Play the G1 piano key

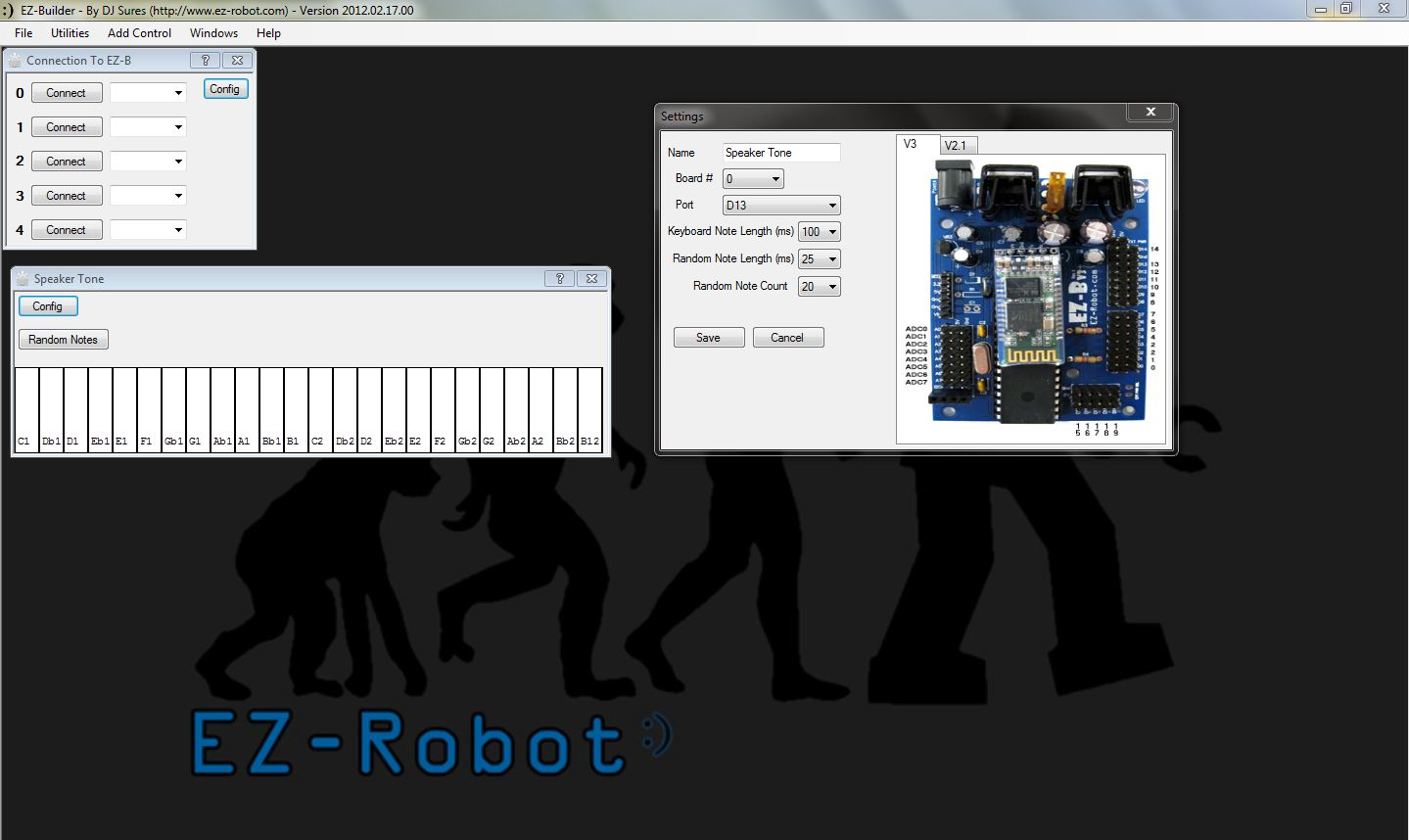[198, 409]
